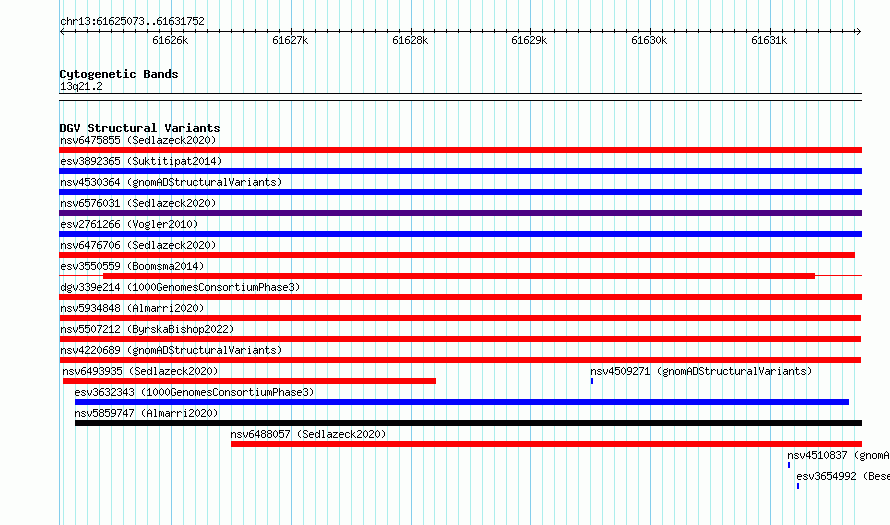Click the red bar for nsv5934848
Image resolution: width=890 pixels, height=525 pixels.
(x=460, y=318)
